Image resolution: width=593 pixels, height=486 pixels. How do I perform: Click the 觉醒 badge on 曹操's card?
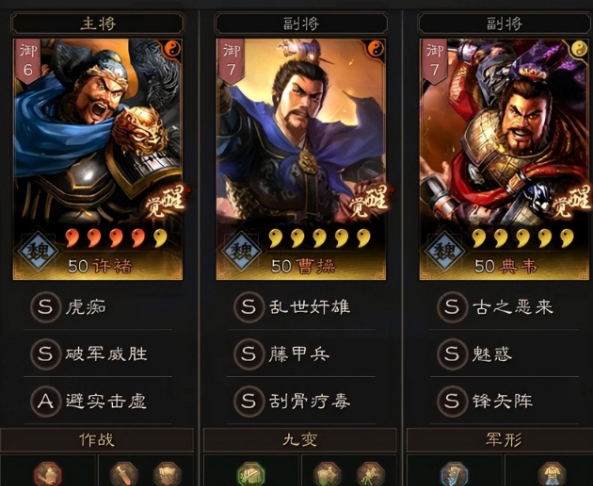tap(368, 202)
